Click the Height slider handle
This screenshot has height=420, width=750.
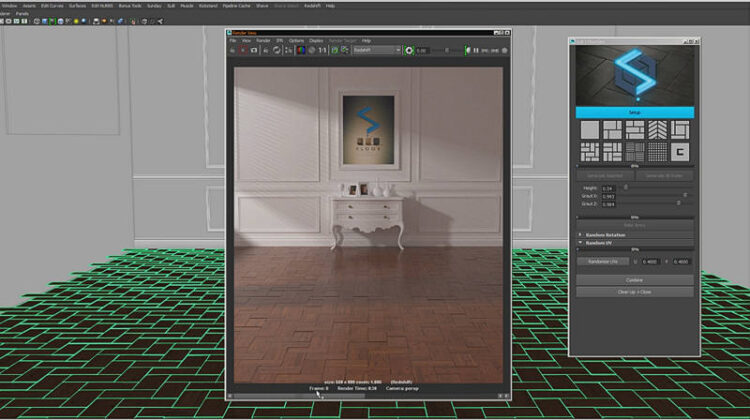click(626, 188)
